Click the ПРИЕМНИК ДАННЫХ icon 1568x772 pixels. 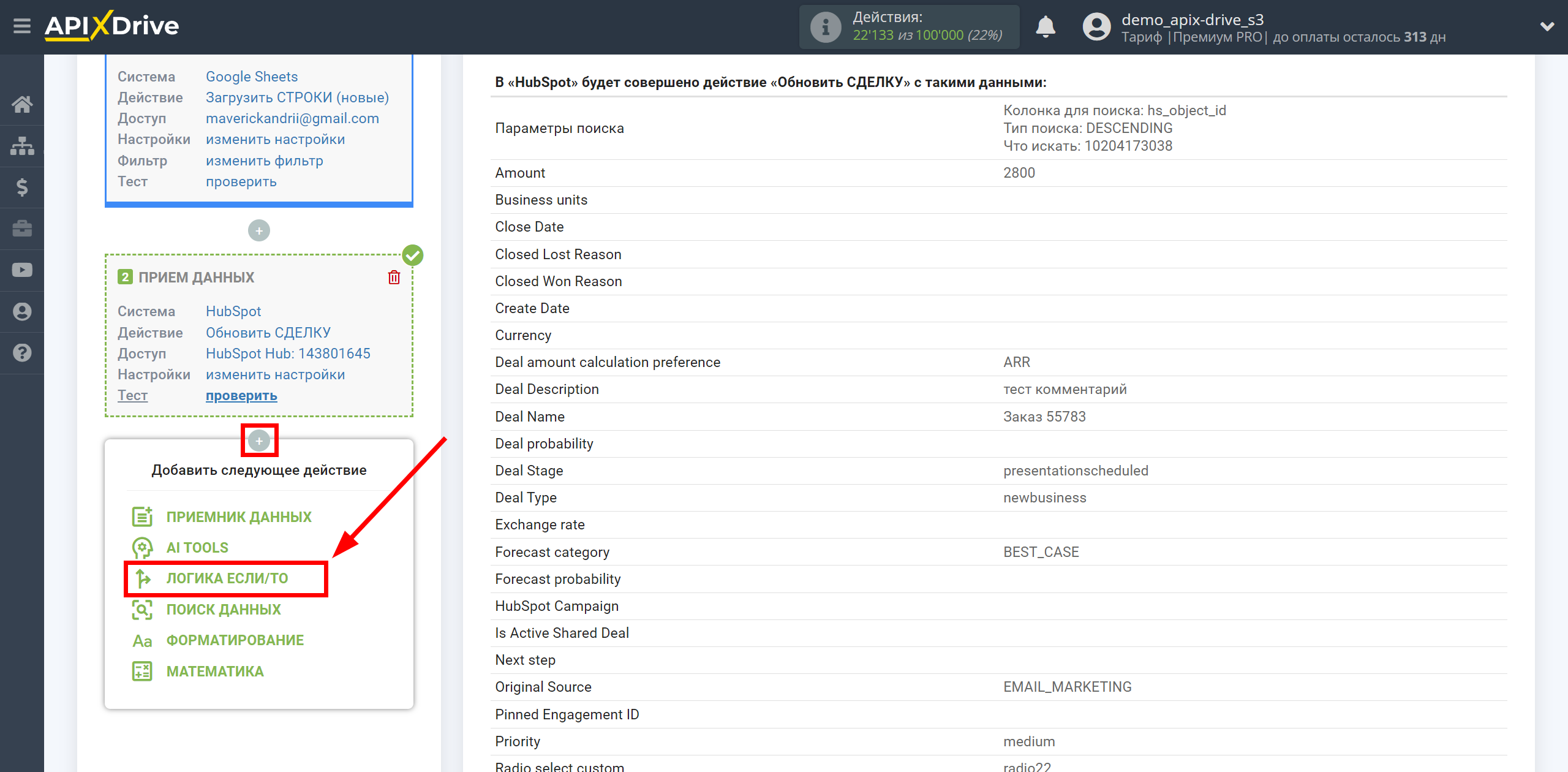[x=142, y=517]
